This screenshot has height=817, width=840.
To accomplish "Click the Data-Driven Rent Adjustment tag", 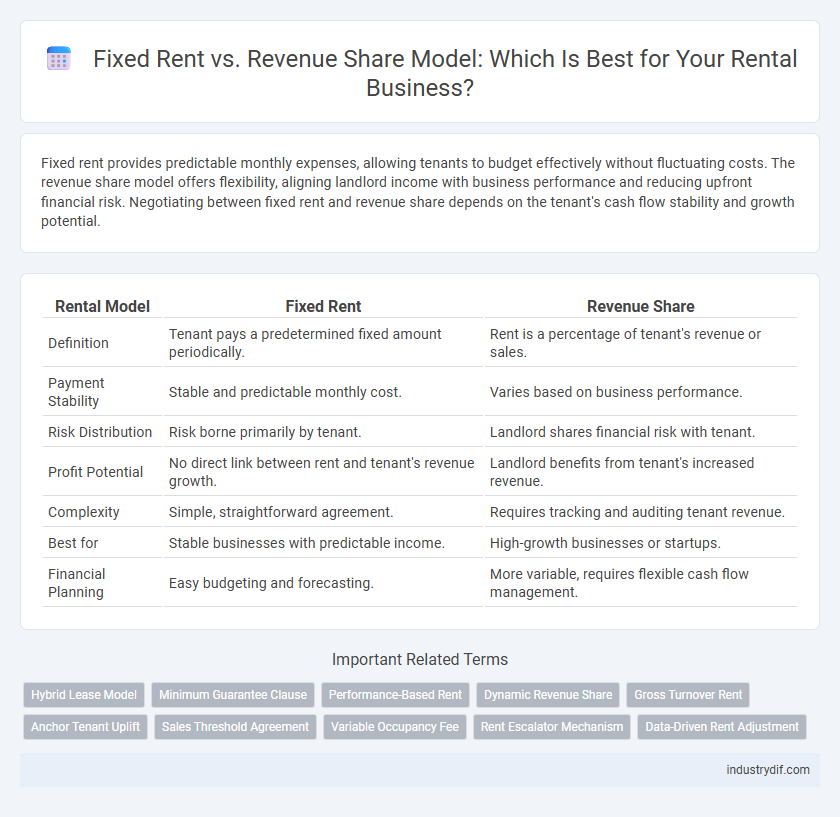I will click(722, 727).
